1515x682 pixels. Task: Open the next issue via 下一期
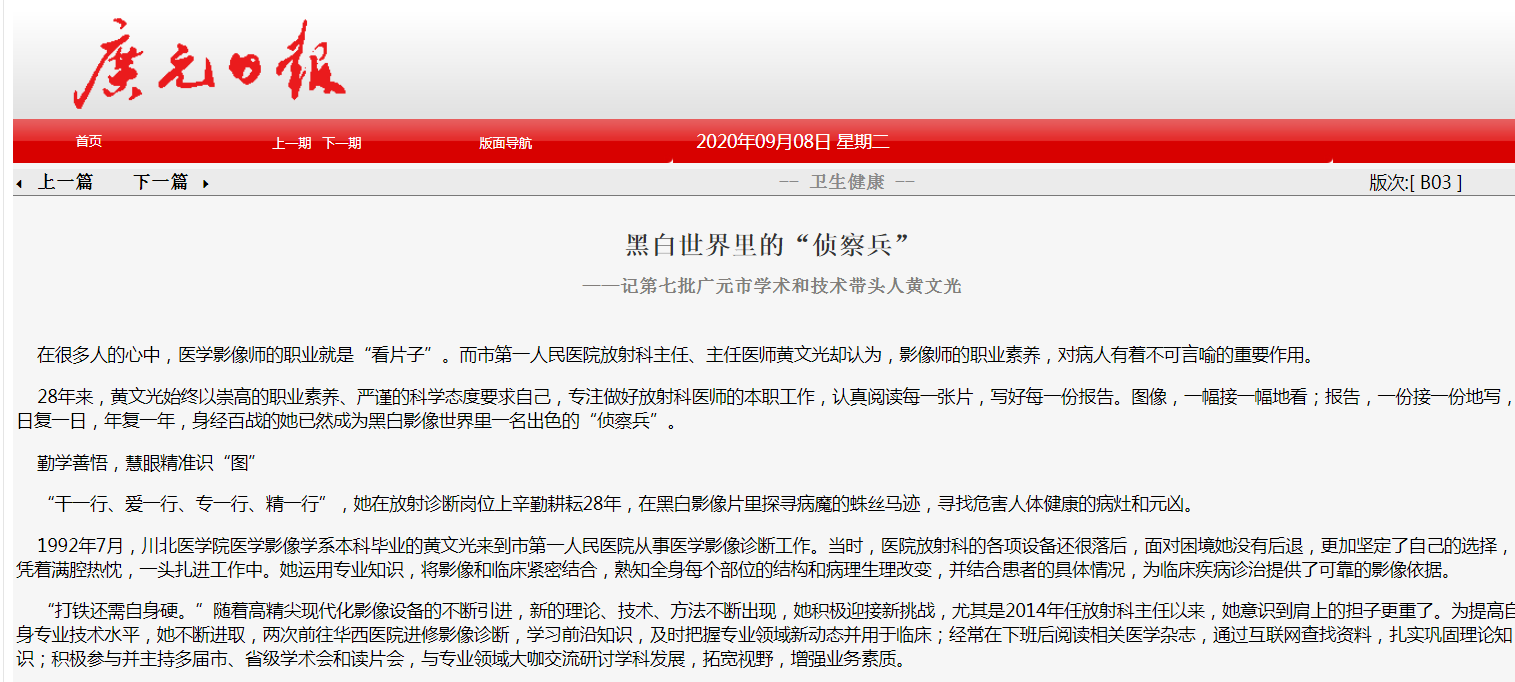tap(341, 143)
